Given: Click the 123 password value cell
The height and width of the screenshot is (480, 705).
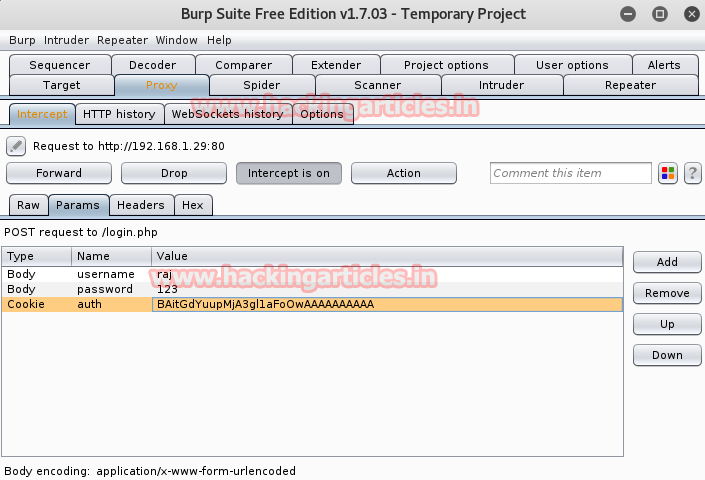Looking at the screenshot, I should 387,289.
